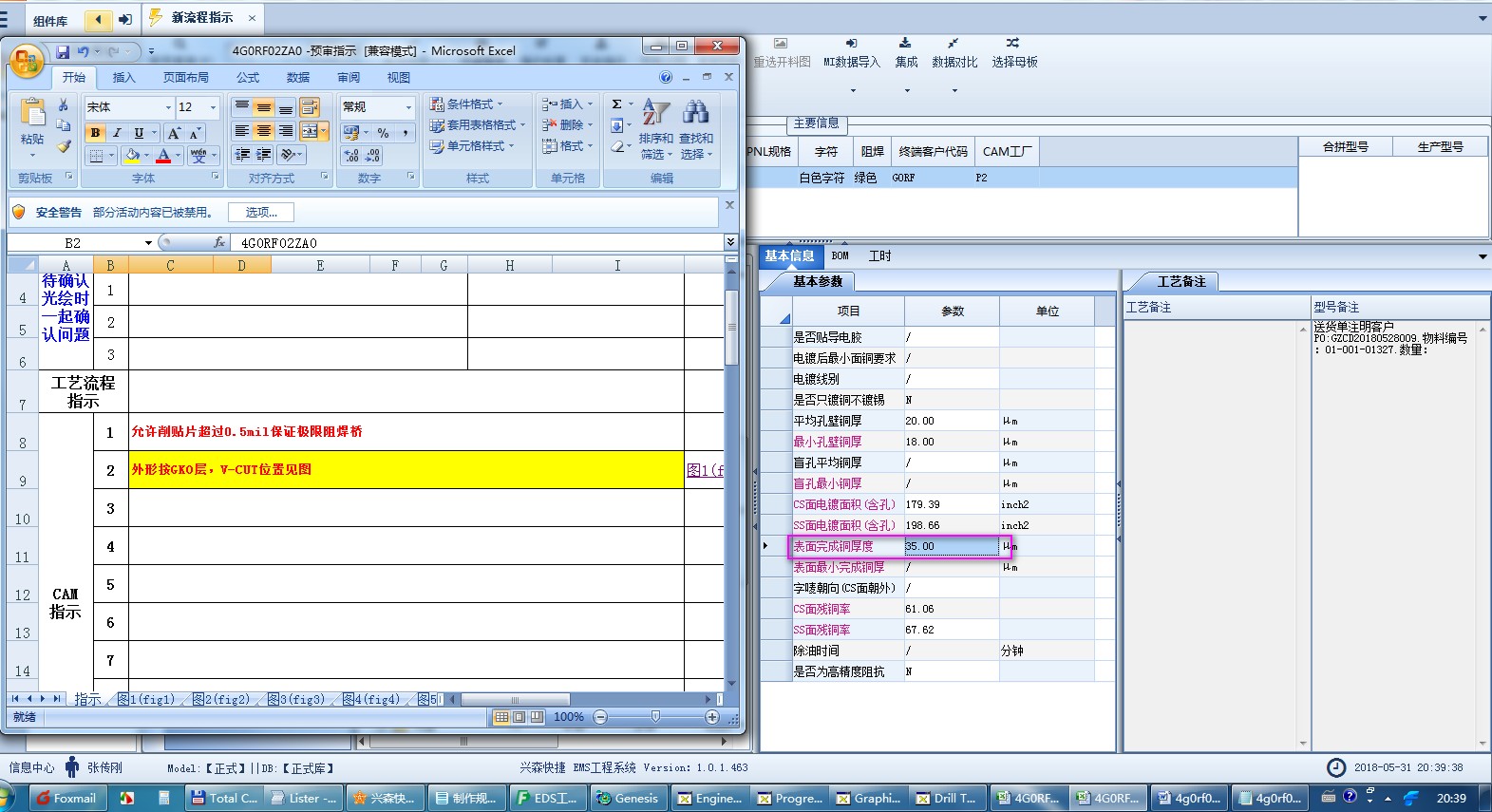
Task: Open 条件格式 conditional formatting dropdown
Action: coord(466,104)
